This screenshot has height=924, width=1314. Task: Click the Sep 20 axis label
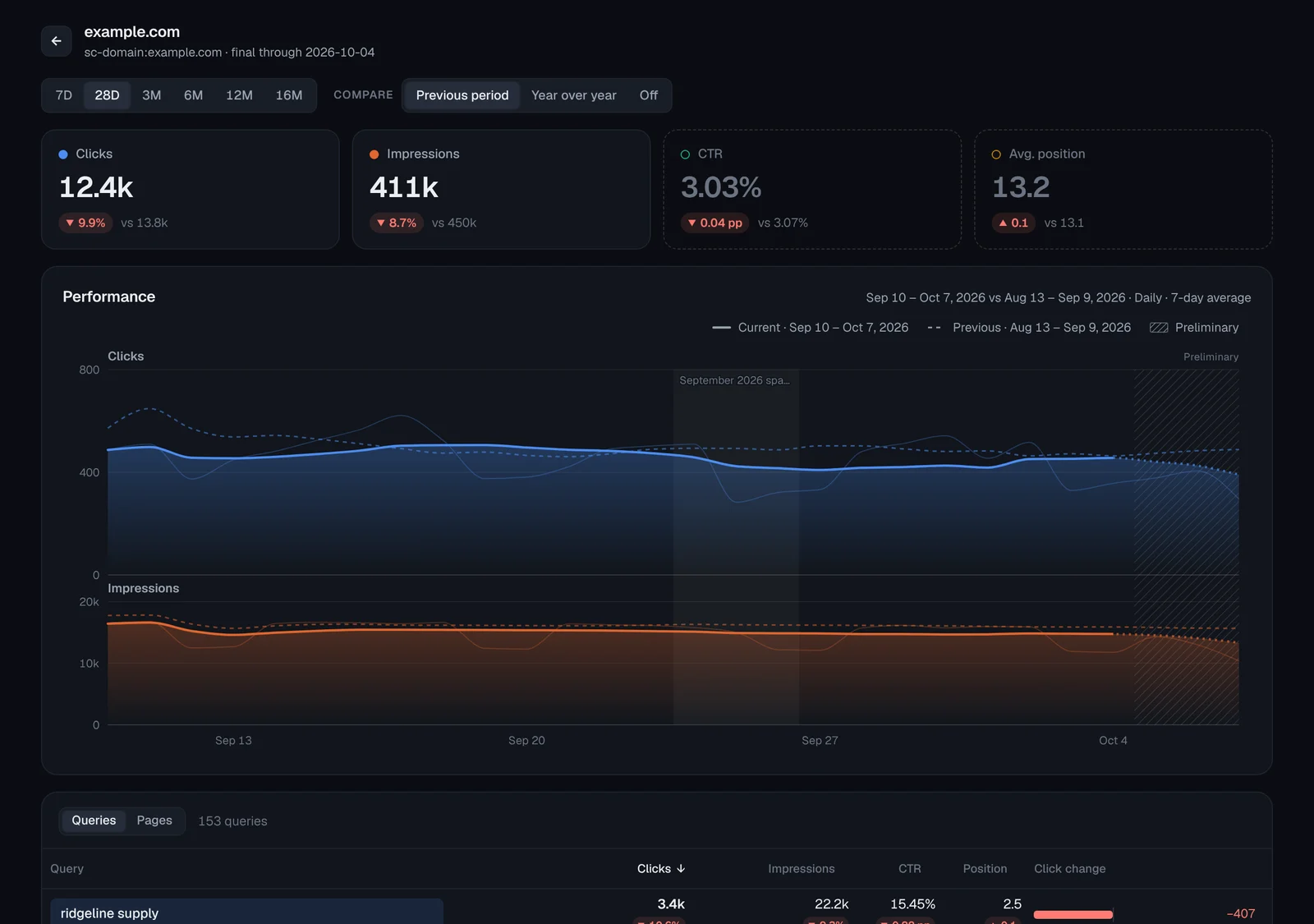[x=526, y=741]
